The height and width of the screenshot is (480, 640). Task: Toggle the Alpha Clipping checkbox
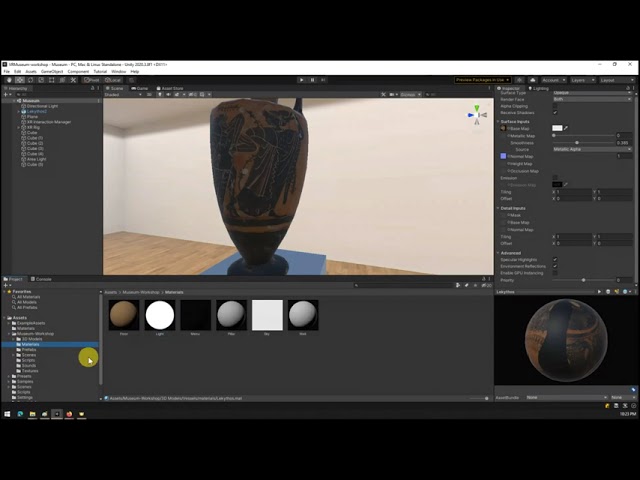click(555, 106)
